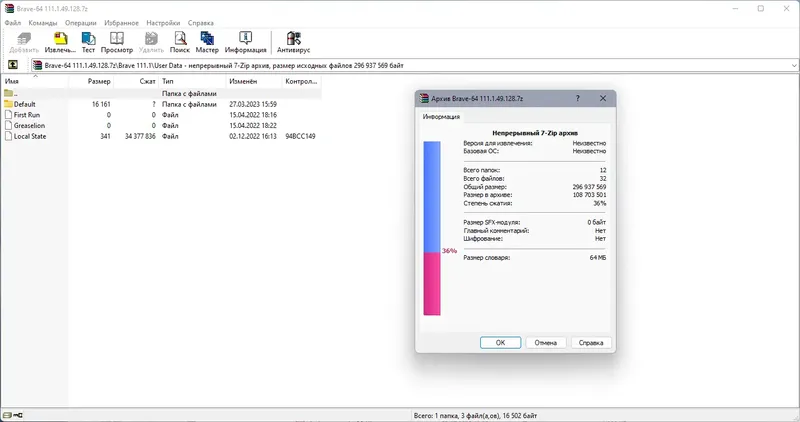Click the archive icon in address bar
Screen dimensions: 800x422
[x=37, y=65]
